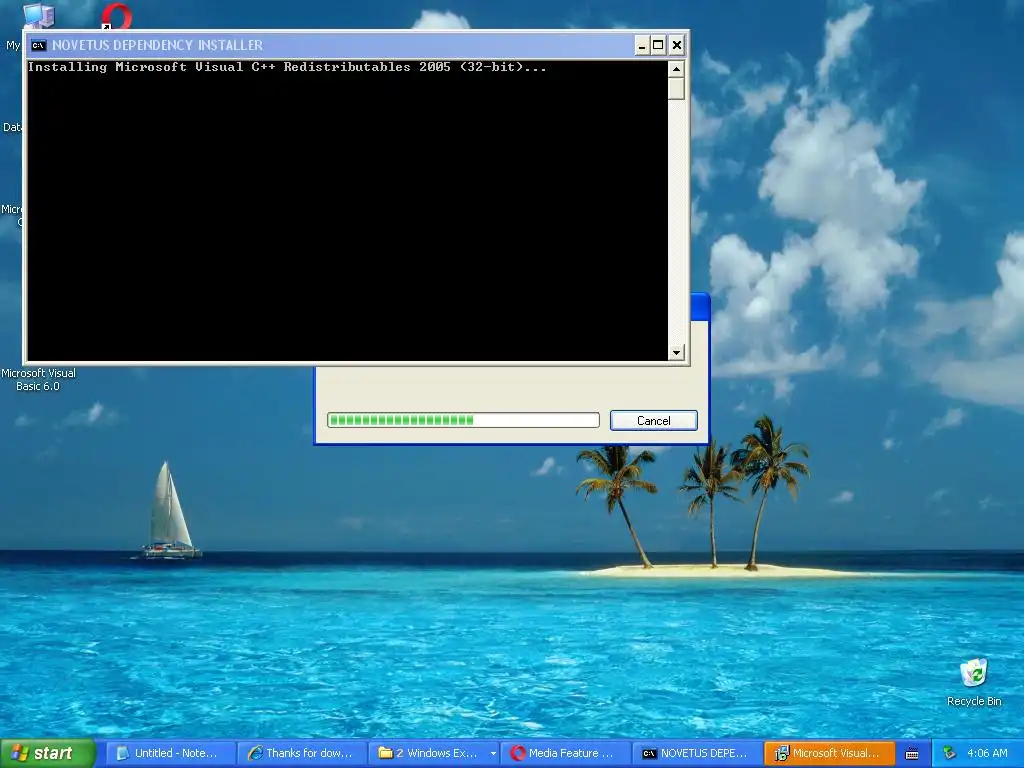Image resolution: width=1024 pixels, height=768 pixels.
Task: Switch to Thanks for downloading IE taskbar button
Action: [302, 753]
